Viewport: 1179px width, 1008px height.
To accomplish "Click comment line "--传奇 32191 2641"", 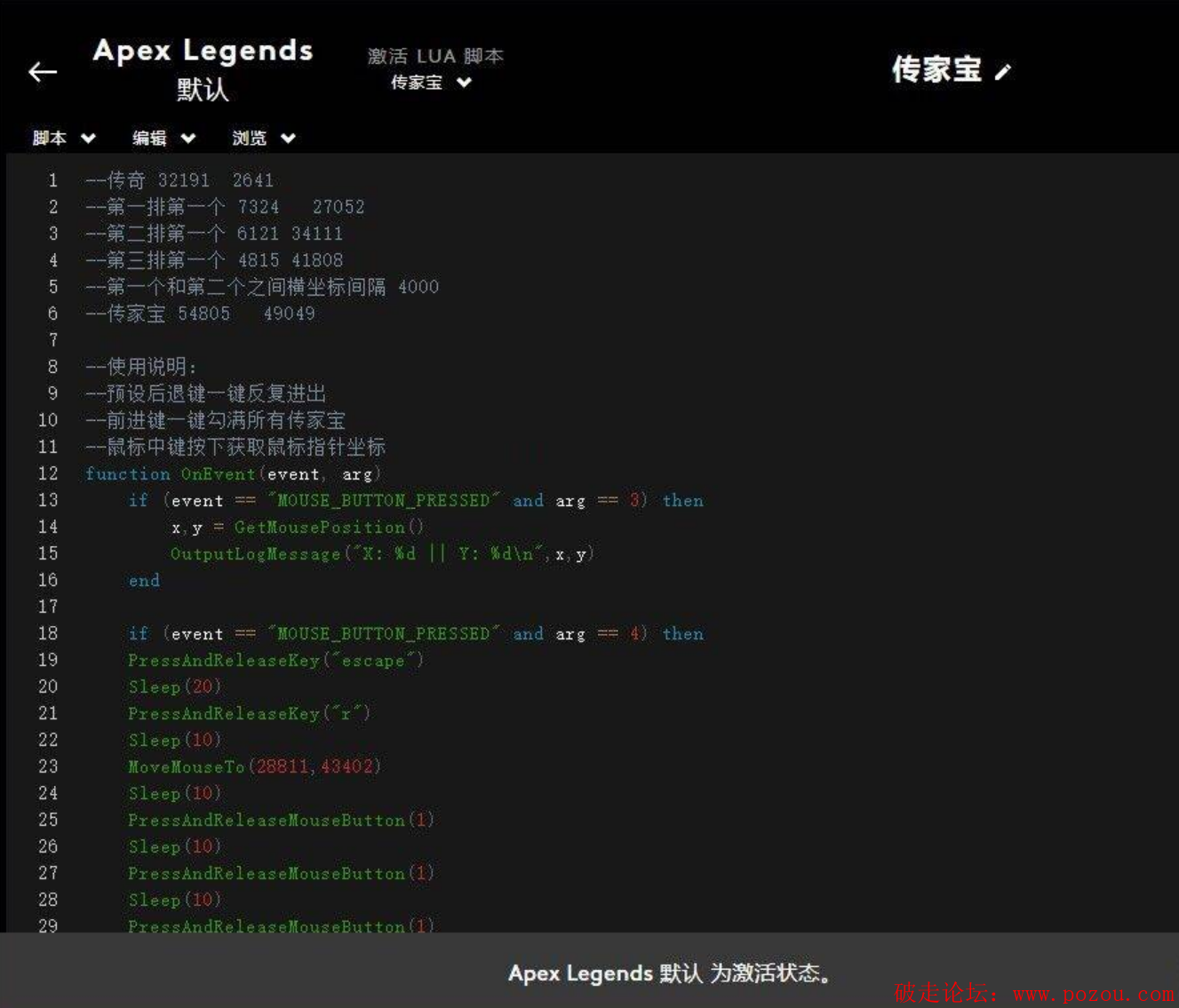I will [179, 180].
